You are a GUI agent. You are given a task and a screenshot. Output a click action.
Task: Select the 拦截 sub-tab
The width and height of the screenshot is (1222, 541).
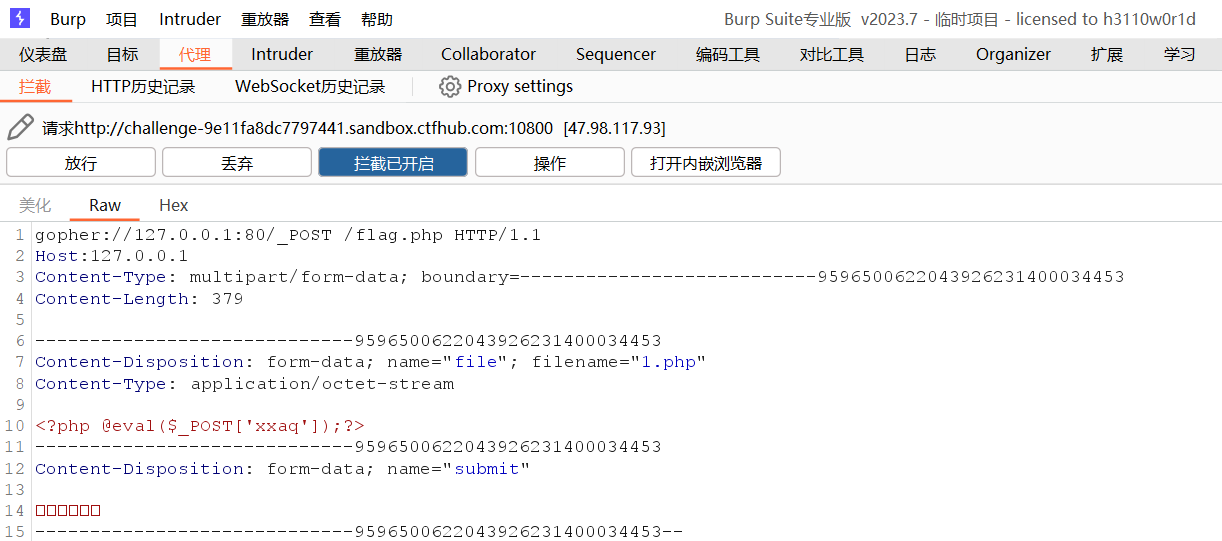(x=35, y=87)
